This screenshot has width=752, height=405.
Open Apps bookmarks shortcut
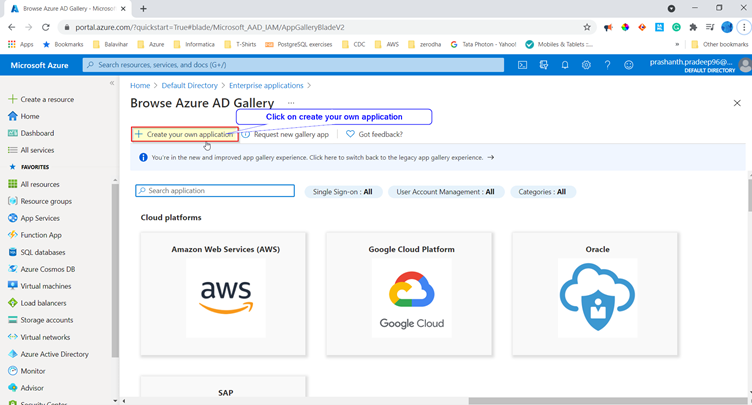click(x=21, y=44)
